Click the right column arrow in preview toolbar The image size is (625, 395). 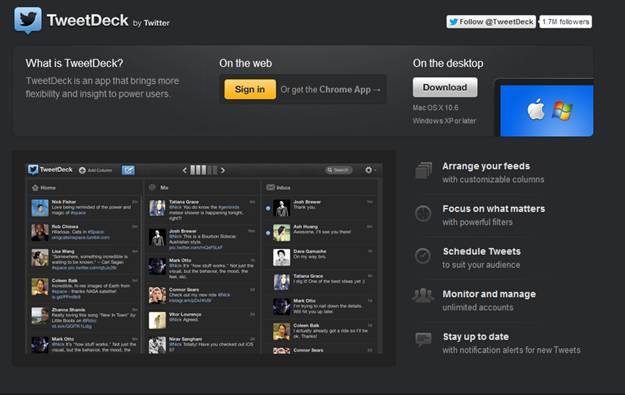coord(223,171)
